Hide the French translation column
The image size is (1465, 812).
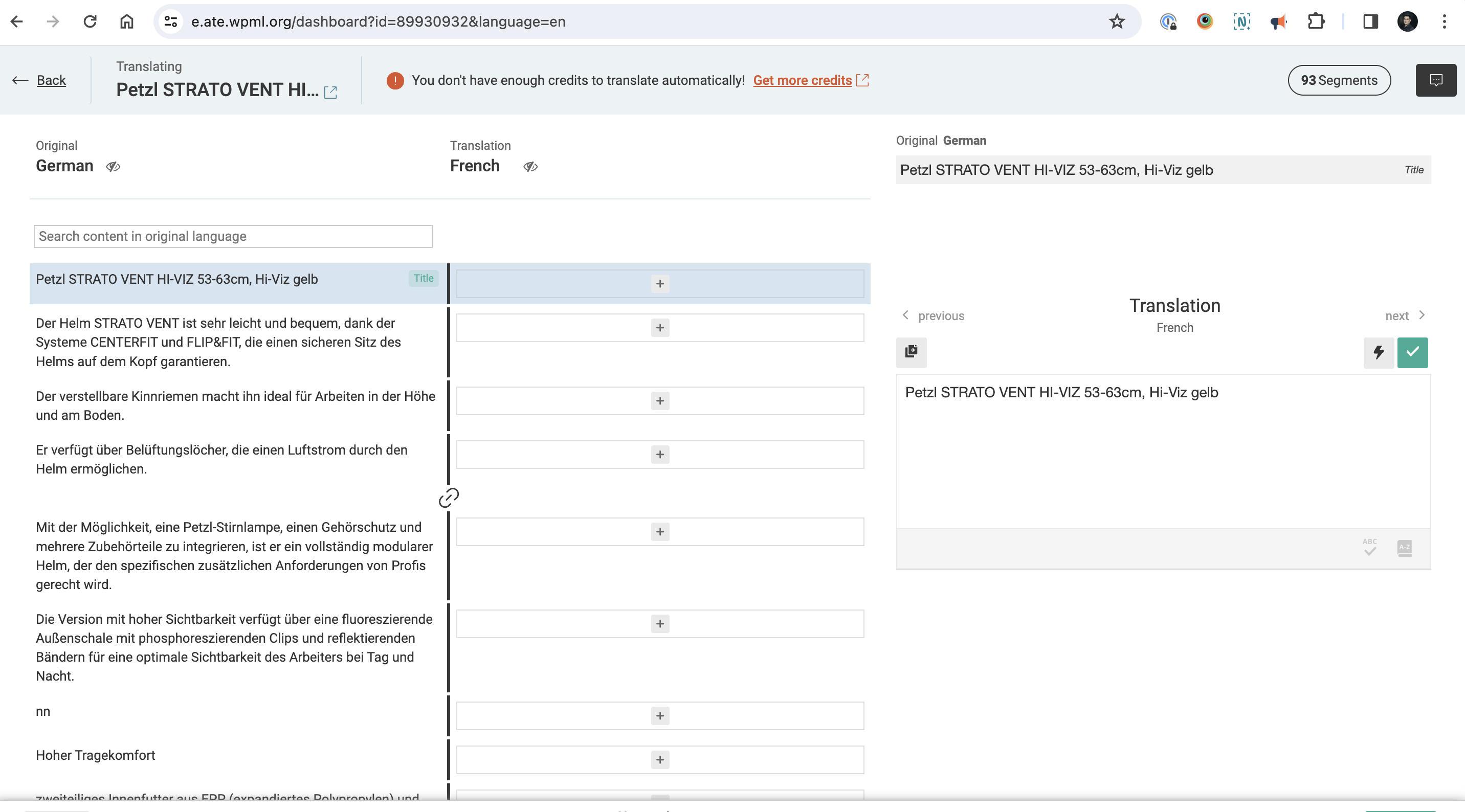pyautogui.click(x=530, y=167)
